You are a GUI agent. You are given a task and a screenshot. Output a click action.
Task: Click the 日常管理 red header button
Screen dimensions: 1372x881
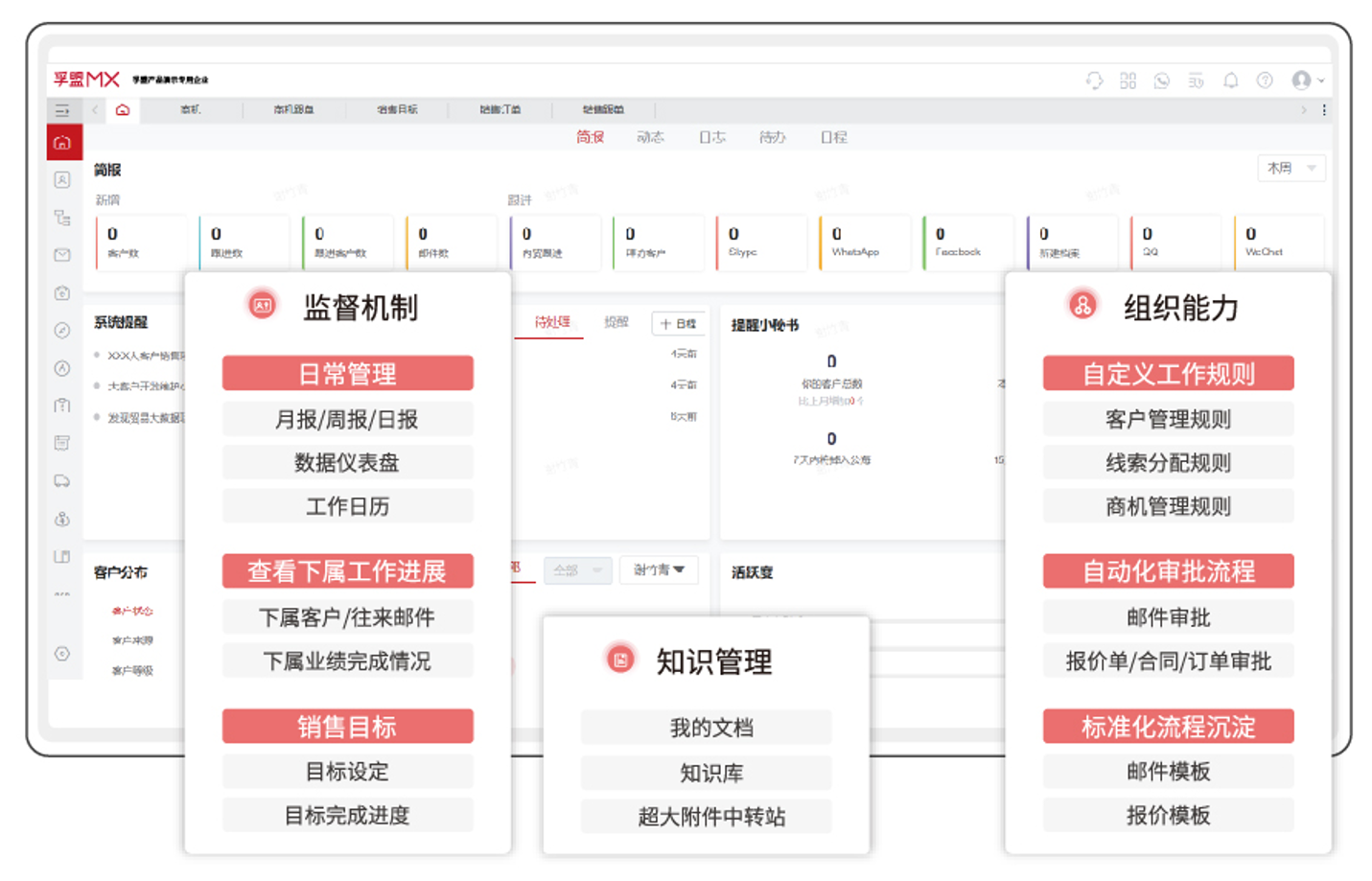347,374
